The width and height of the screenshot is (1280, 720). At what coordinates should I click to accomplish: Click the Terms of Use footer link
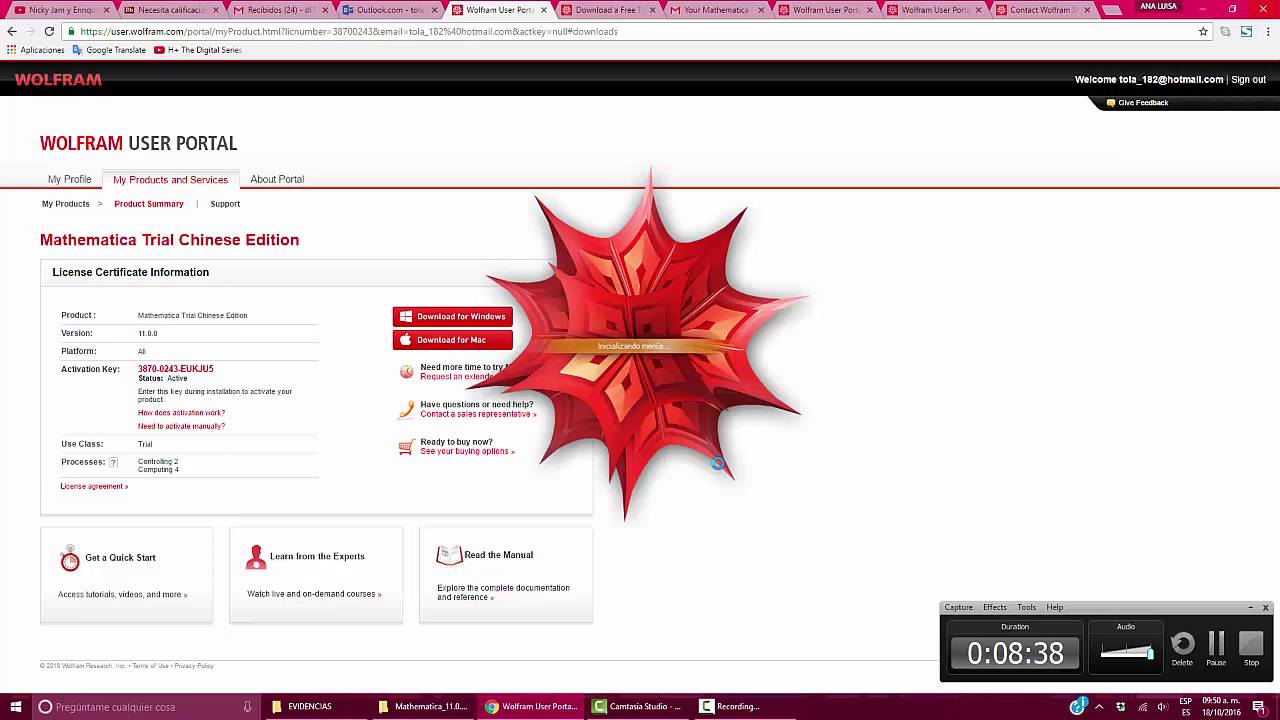click(x=150, y=666)
